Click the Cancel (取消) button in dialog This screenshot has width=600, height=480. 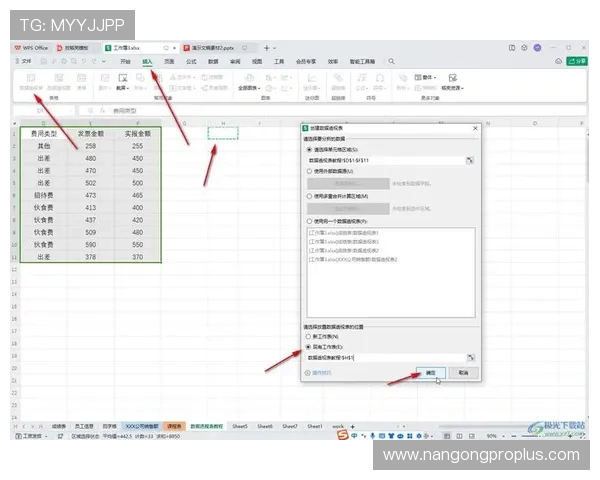[463, 373]
